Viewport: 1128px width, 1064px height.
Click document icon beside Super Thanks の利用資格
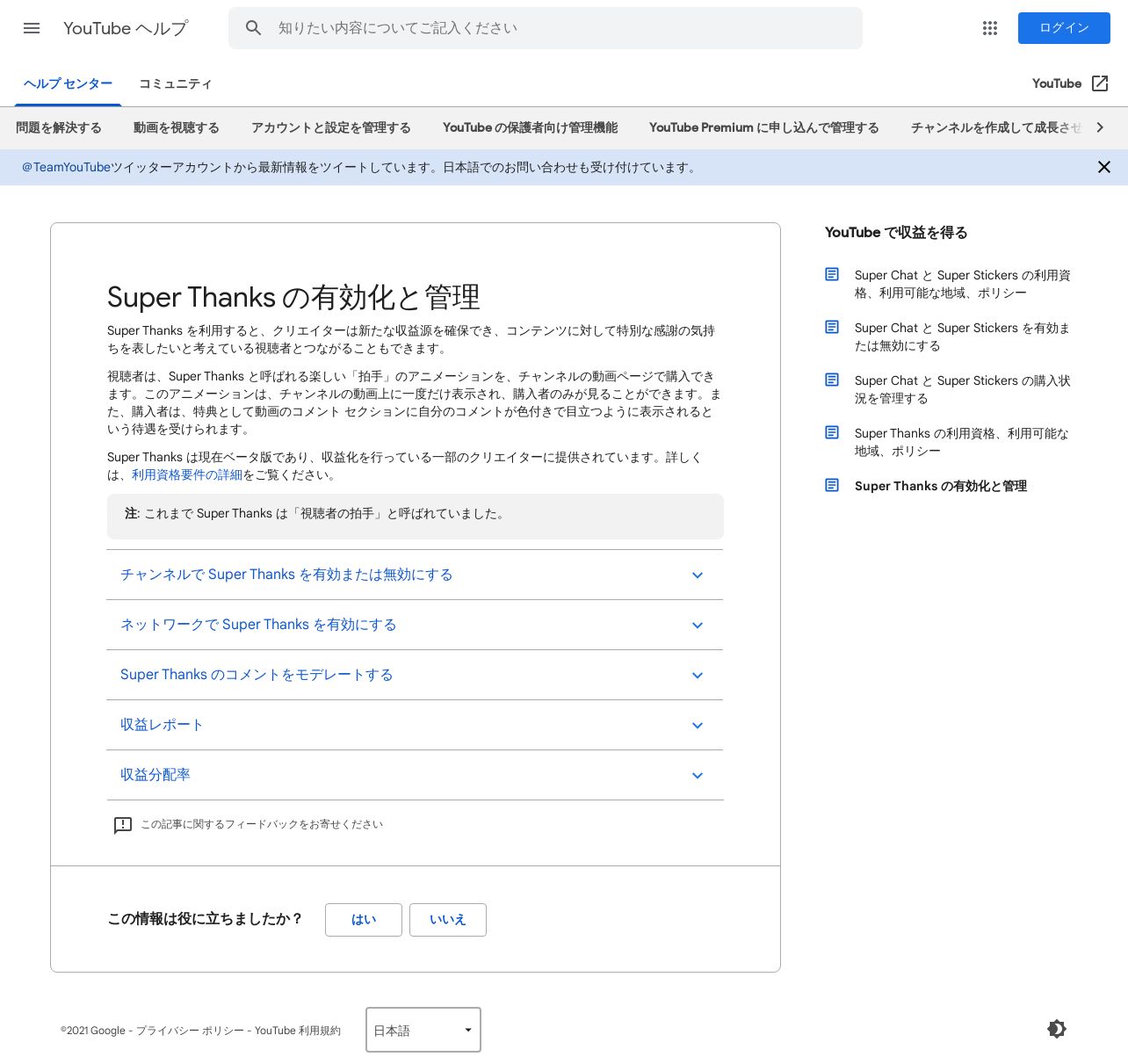pos(832,432)
